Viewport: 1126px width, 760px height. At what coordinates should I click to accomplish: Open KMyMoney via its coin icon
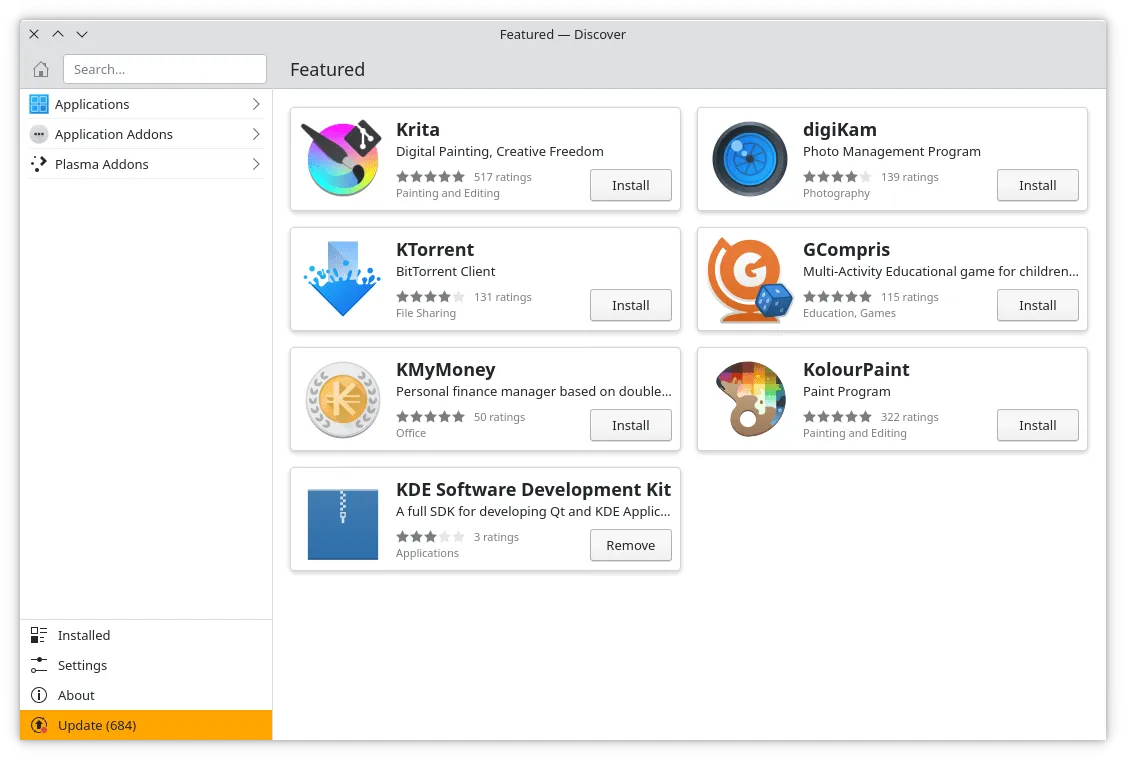pyautogui.click(x=342, y=398)
